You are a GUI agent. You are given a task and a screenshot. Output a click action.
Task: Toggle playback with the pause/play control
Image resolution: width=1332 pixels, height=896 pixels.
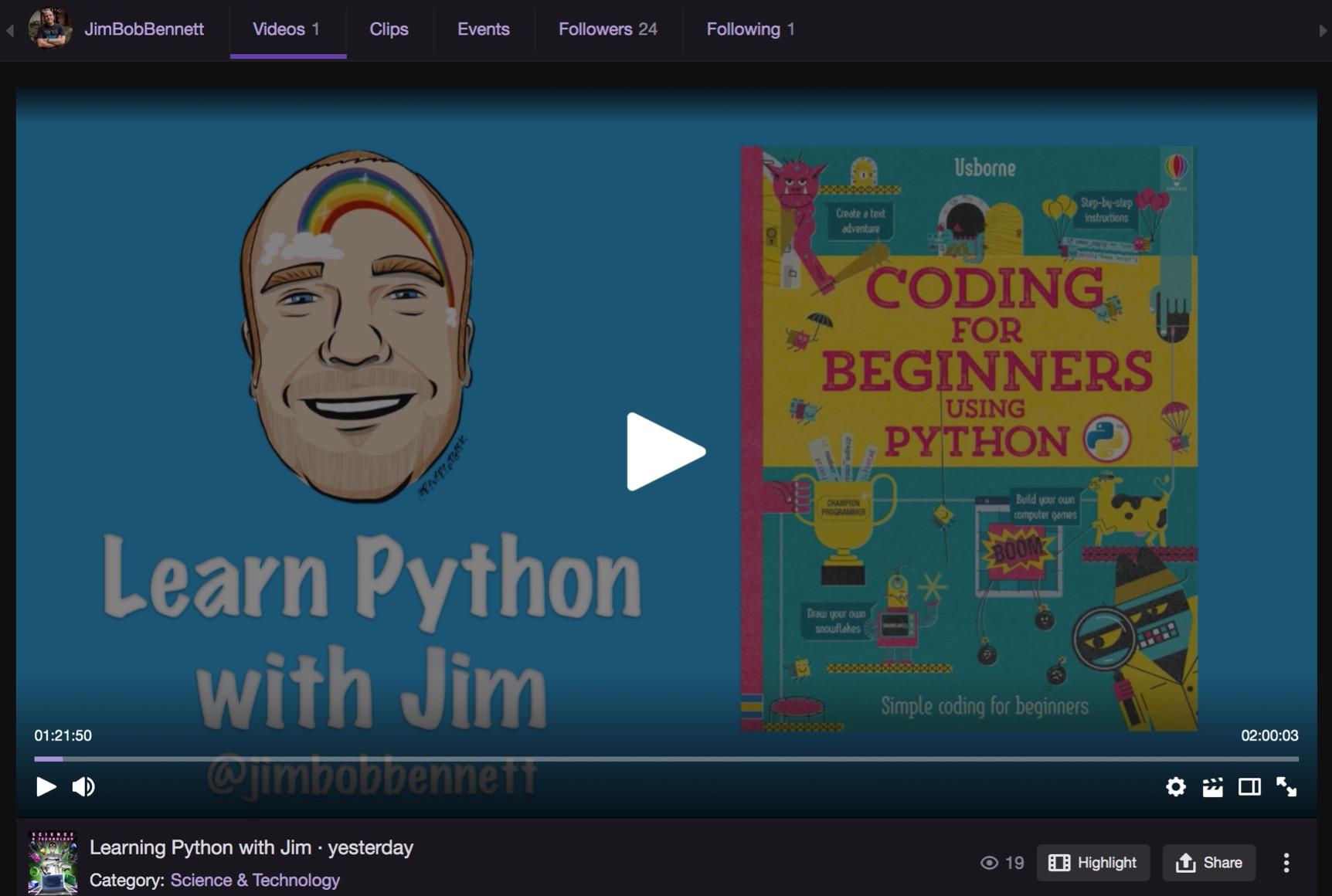pyautogui.click(x=46, y=787)
